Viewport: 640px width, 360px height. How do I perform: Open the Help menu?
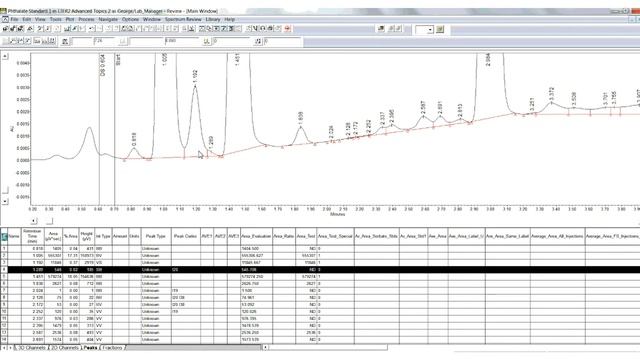coord(230,19)
